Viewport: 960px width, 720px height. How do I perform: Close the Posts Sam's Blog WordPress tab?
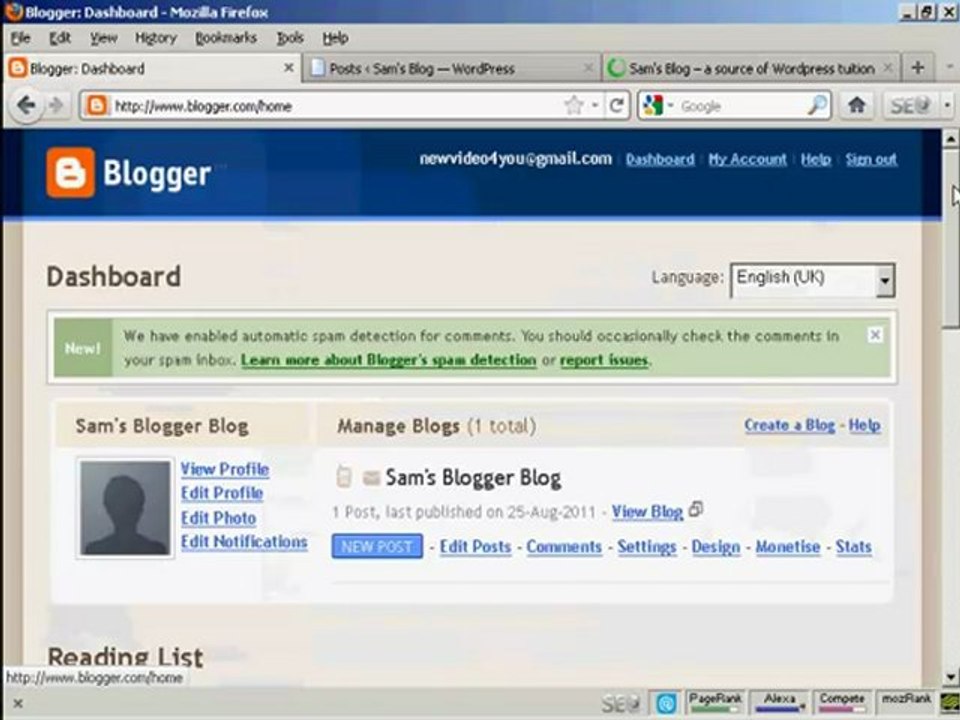pyautogui.click(x=588, y=68)
